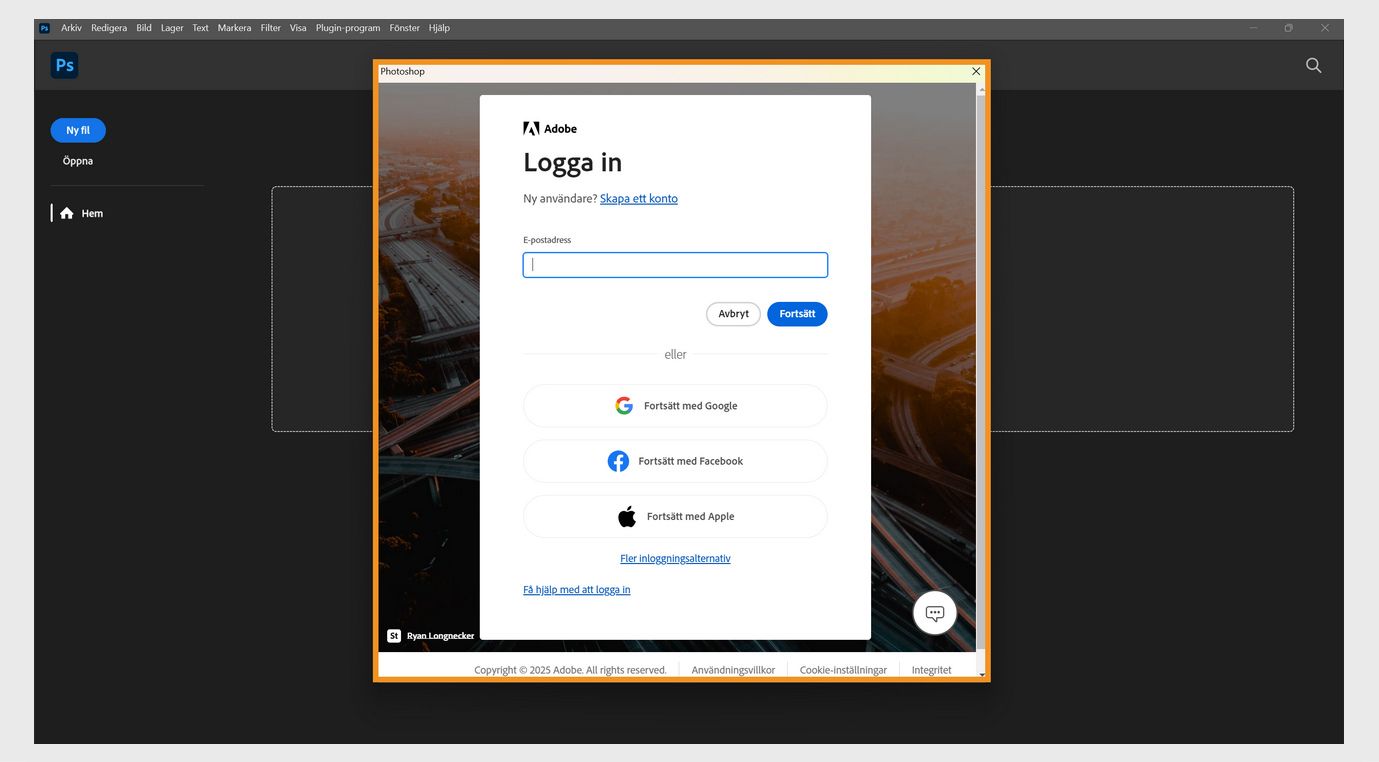Select Hem in the sidebar
Image resolution: width=1379 pixels, height=762 pixels.
point(92,213)
